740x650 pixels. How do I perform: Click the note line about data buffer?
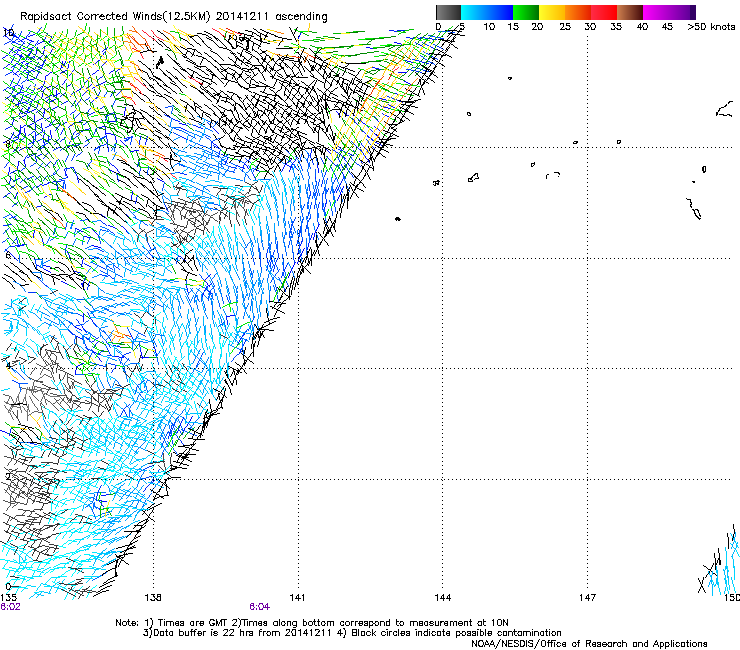(352, 633)
